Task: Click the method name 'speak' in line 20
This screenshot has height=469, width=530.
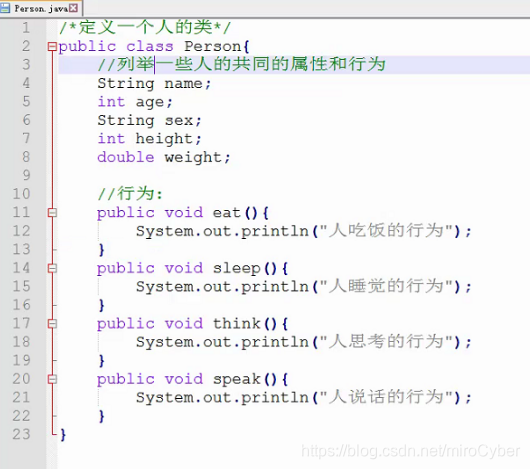Action: coord(236,379)
